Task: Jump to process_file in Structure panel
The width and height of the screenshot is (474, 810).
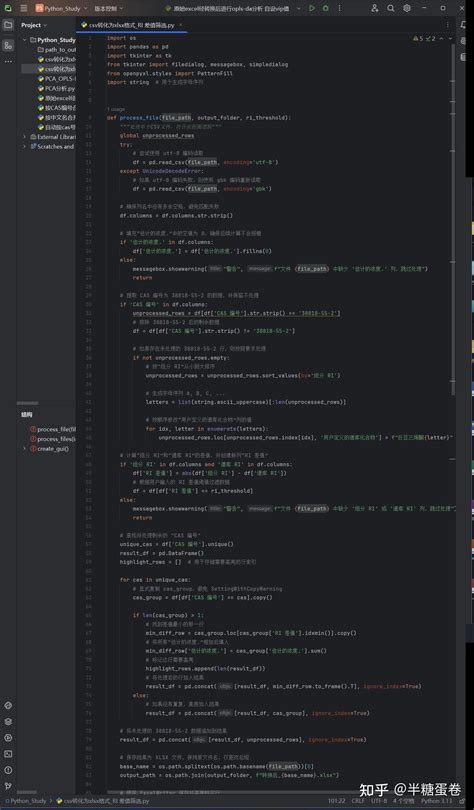Action: click(53, 429)
